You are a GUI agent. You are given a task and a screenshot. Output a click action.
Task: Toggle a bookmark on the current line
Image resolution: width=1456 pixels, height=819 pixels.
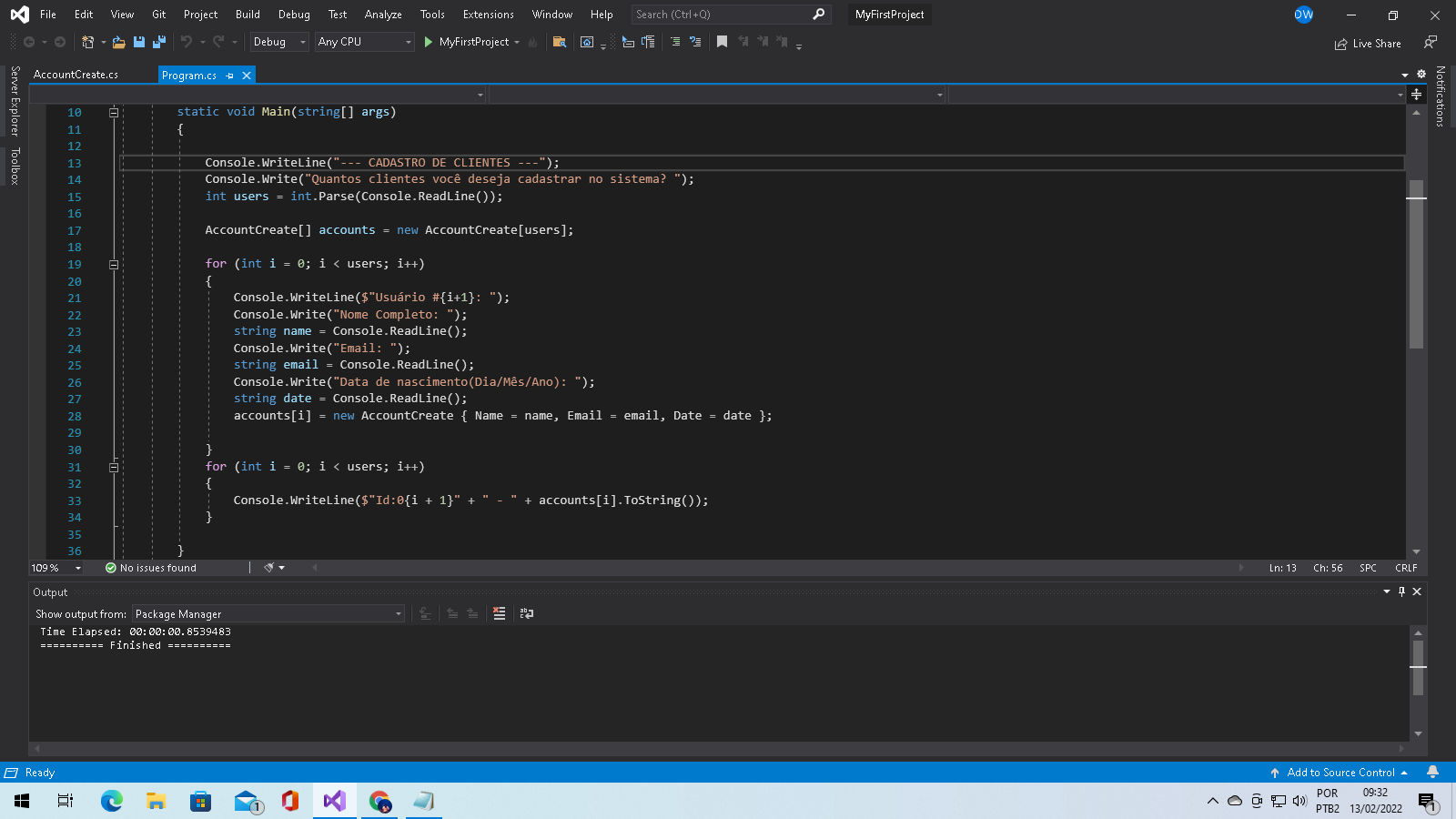click(x=722, y=42)
